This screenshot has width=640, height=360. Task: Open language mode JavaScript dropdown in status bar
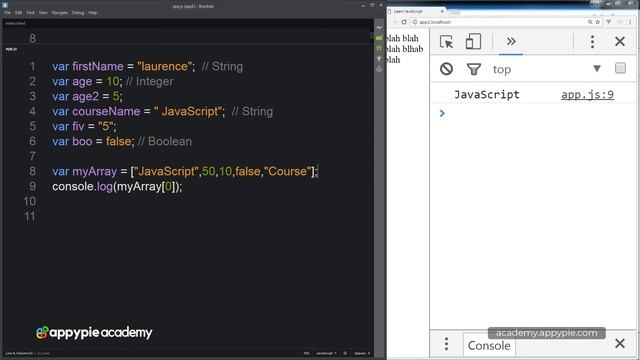click(x=327, y=353)
